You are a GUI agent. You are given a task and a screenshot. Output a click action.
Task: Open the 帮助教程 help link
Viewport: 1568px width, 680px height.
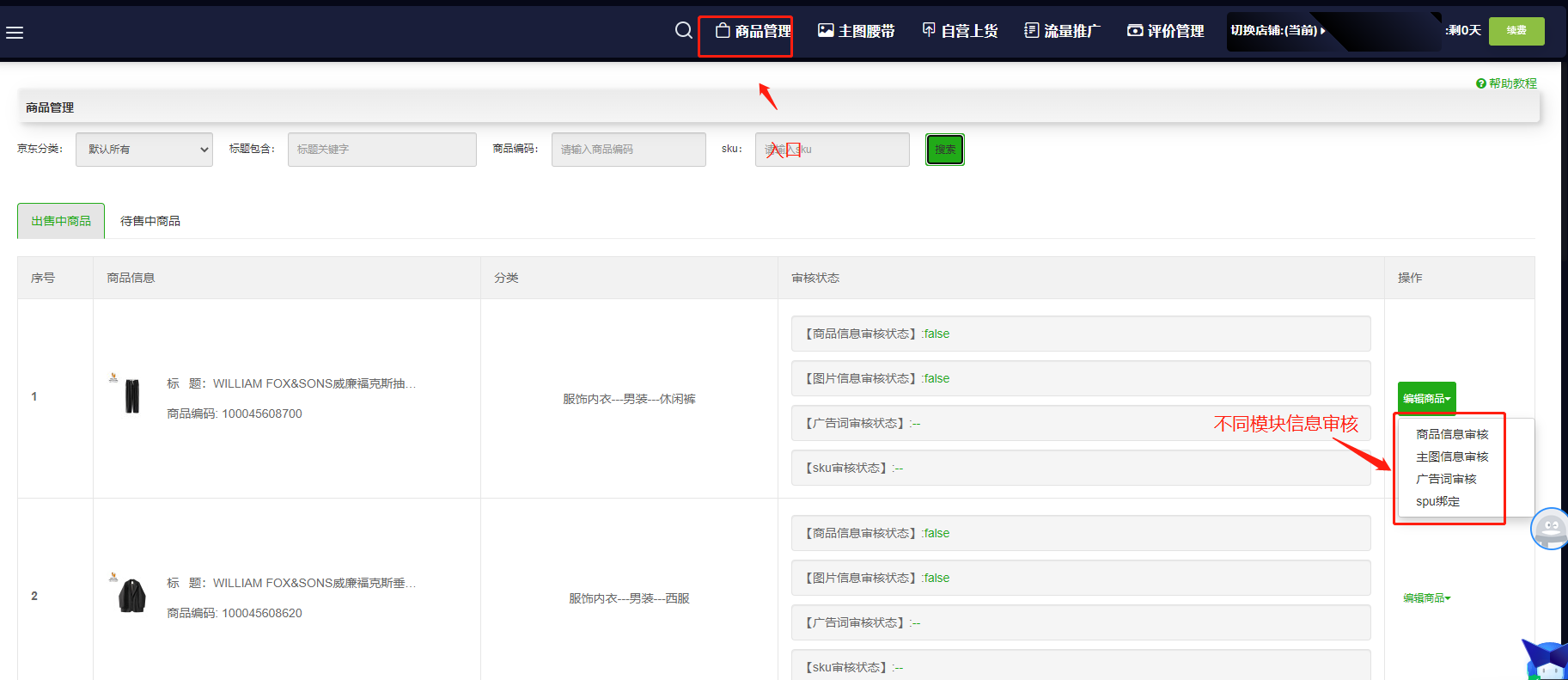coord(1506,83)
